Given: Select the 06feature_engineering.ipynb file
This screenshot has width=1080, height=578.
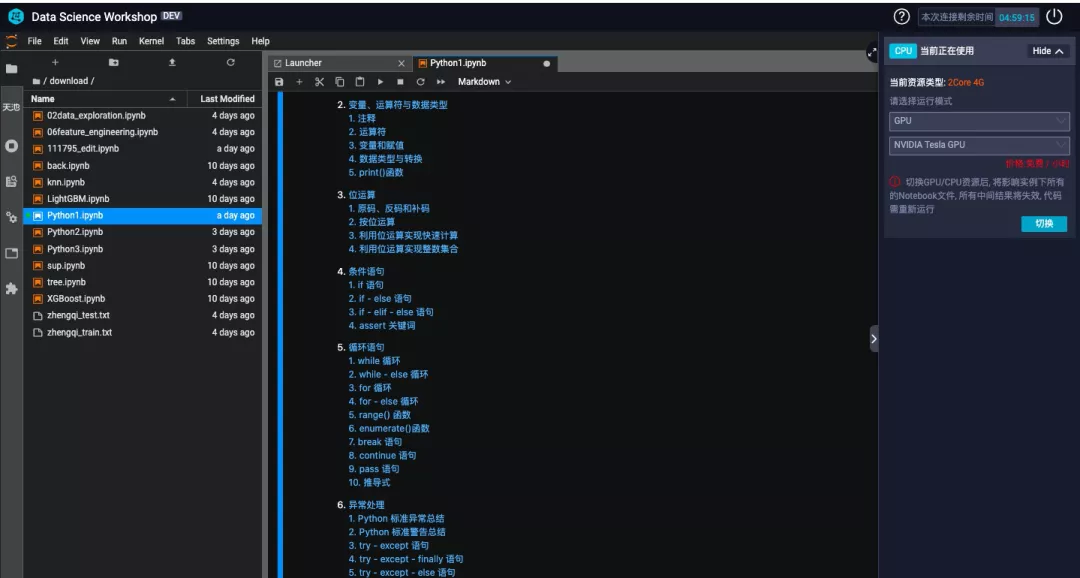Looking at the screenshot, I should coord(143,132).
